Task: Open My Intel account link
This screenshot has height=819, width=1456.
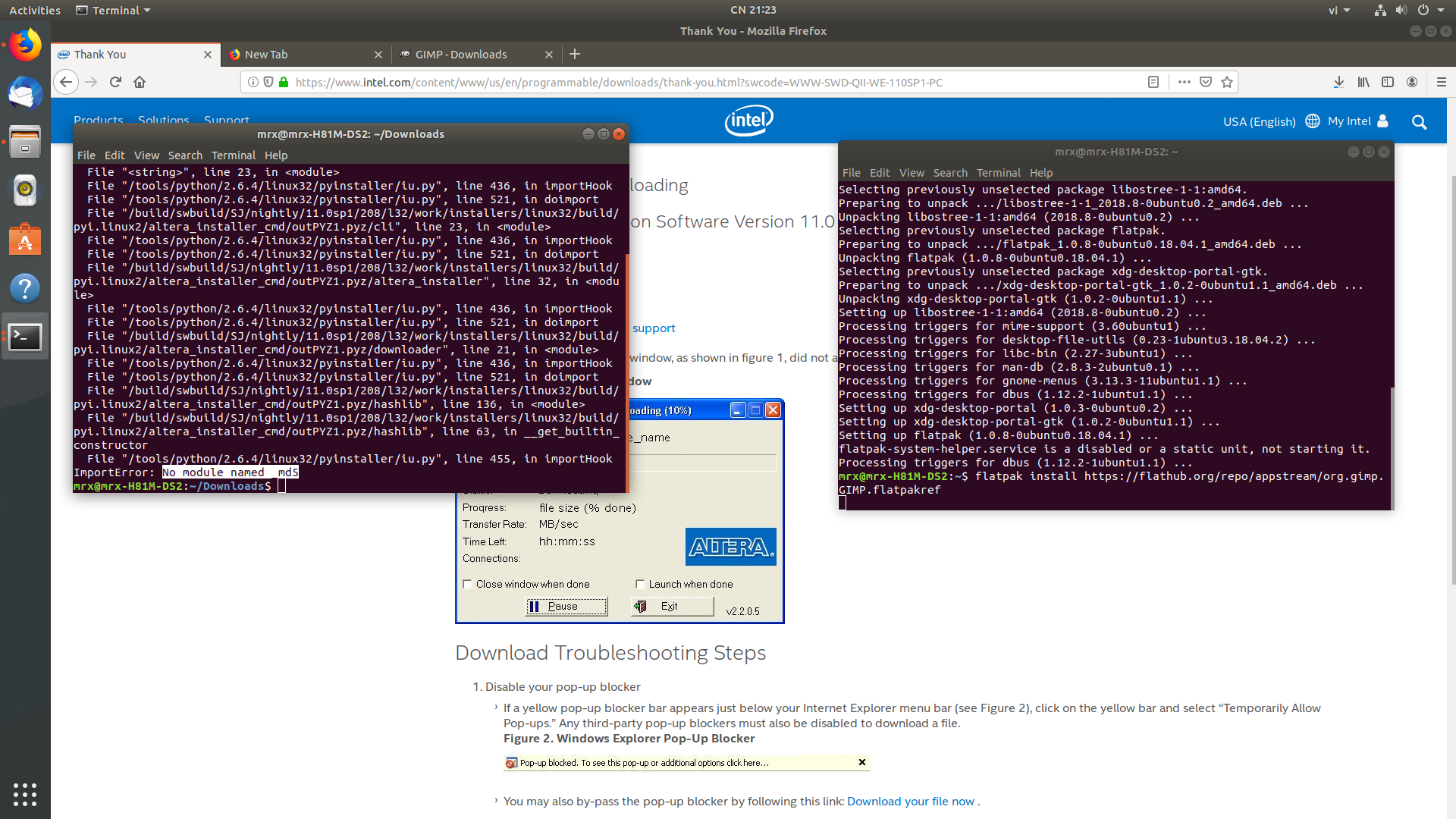Action: pos(1357,121)
